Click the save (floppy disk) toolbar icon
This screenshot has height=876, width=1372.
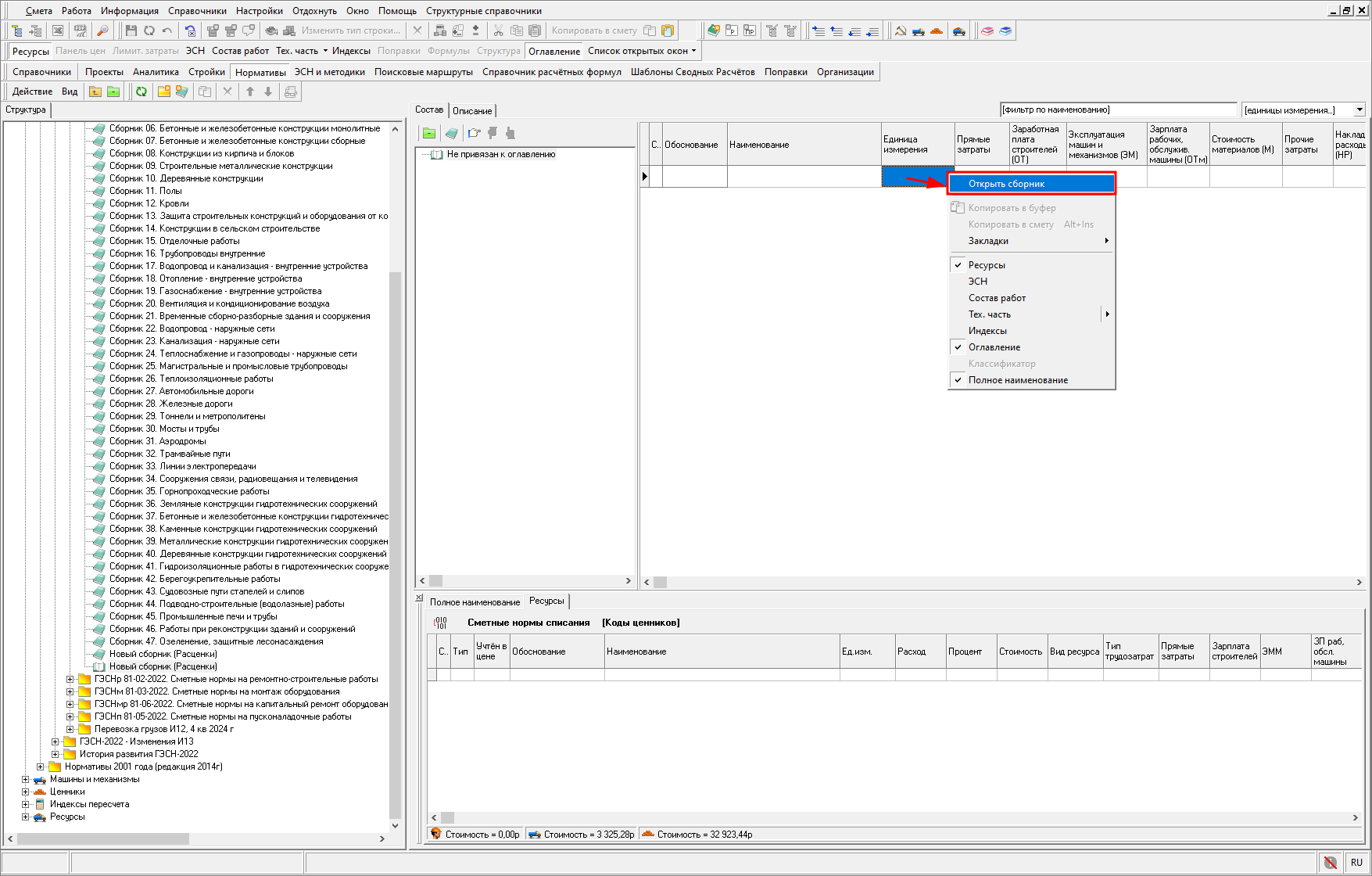131,31
